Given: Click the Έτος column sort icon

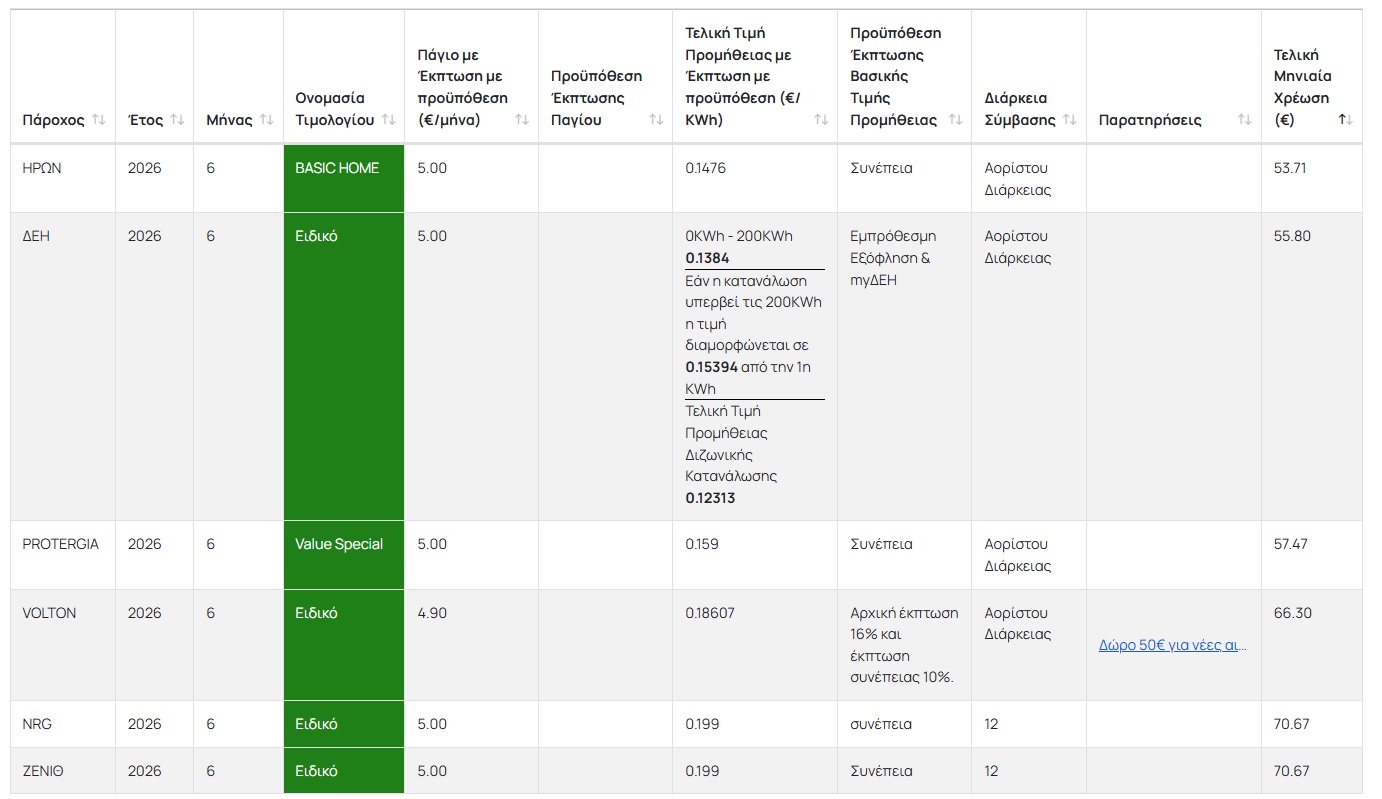Looking at the screenshot, I should (x=177, y=120).
